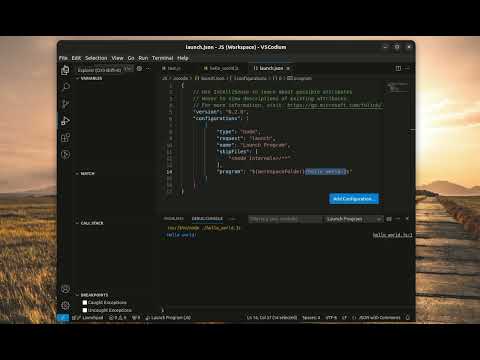Open the Explorer view in activity bar

tap(65, 70)
